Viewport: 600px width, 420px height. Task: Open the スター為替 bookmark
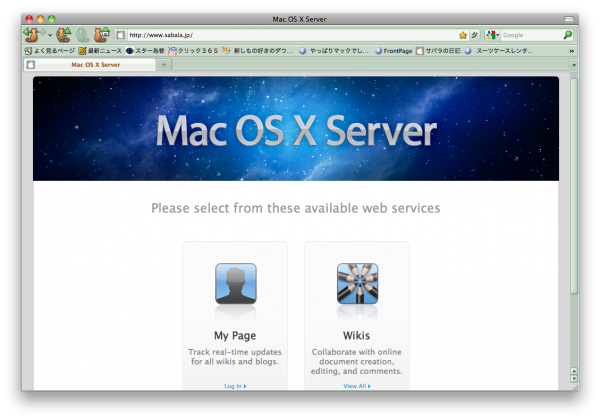click(x=145, y=50)
